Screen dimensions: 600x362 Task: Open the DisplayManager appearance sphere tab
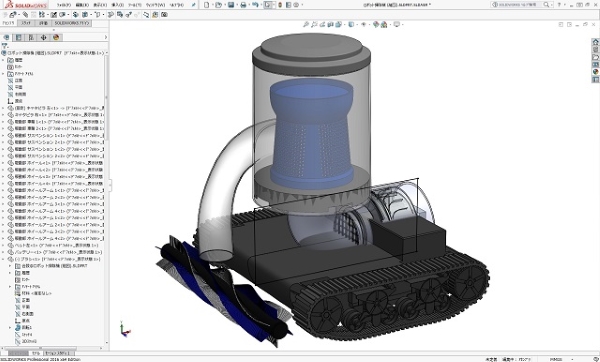coord(56,38)
